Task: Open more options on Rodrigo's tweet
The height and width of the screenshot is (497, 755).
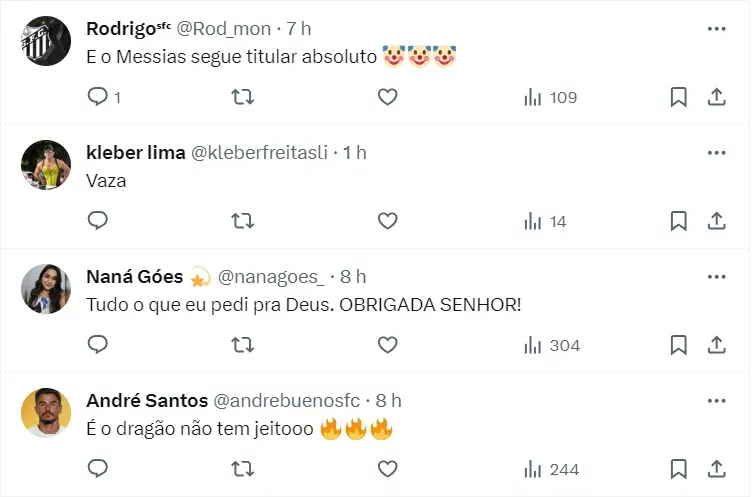Action: [x=716, y=28]
